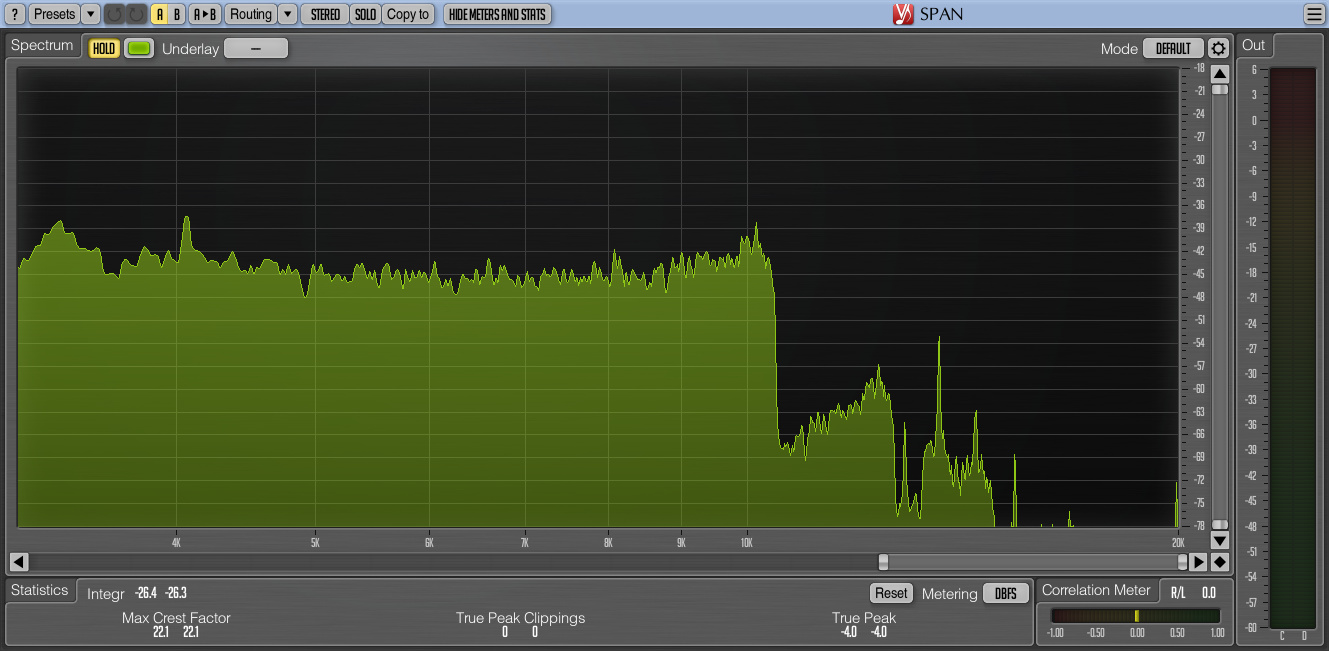Reset the statistics with Reset button
The image size is (1329, 651).
click(891, 593)
